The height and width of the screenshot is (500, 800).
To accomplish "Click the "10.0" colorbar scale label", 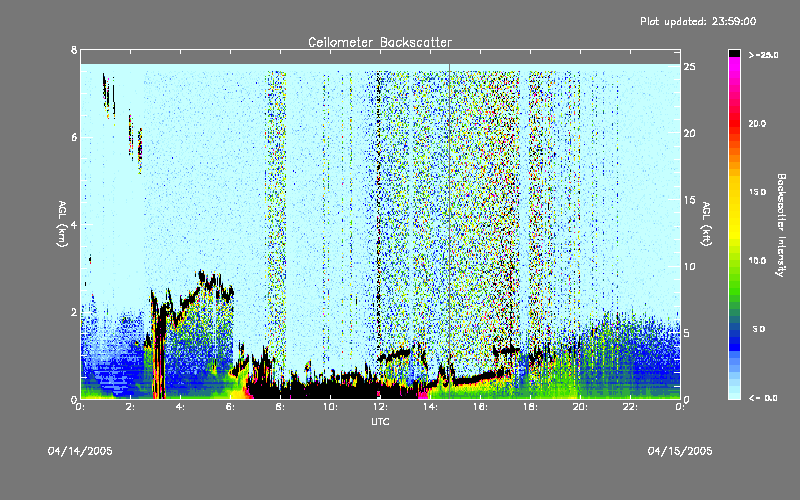I will click(757, 261).
